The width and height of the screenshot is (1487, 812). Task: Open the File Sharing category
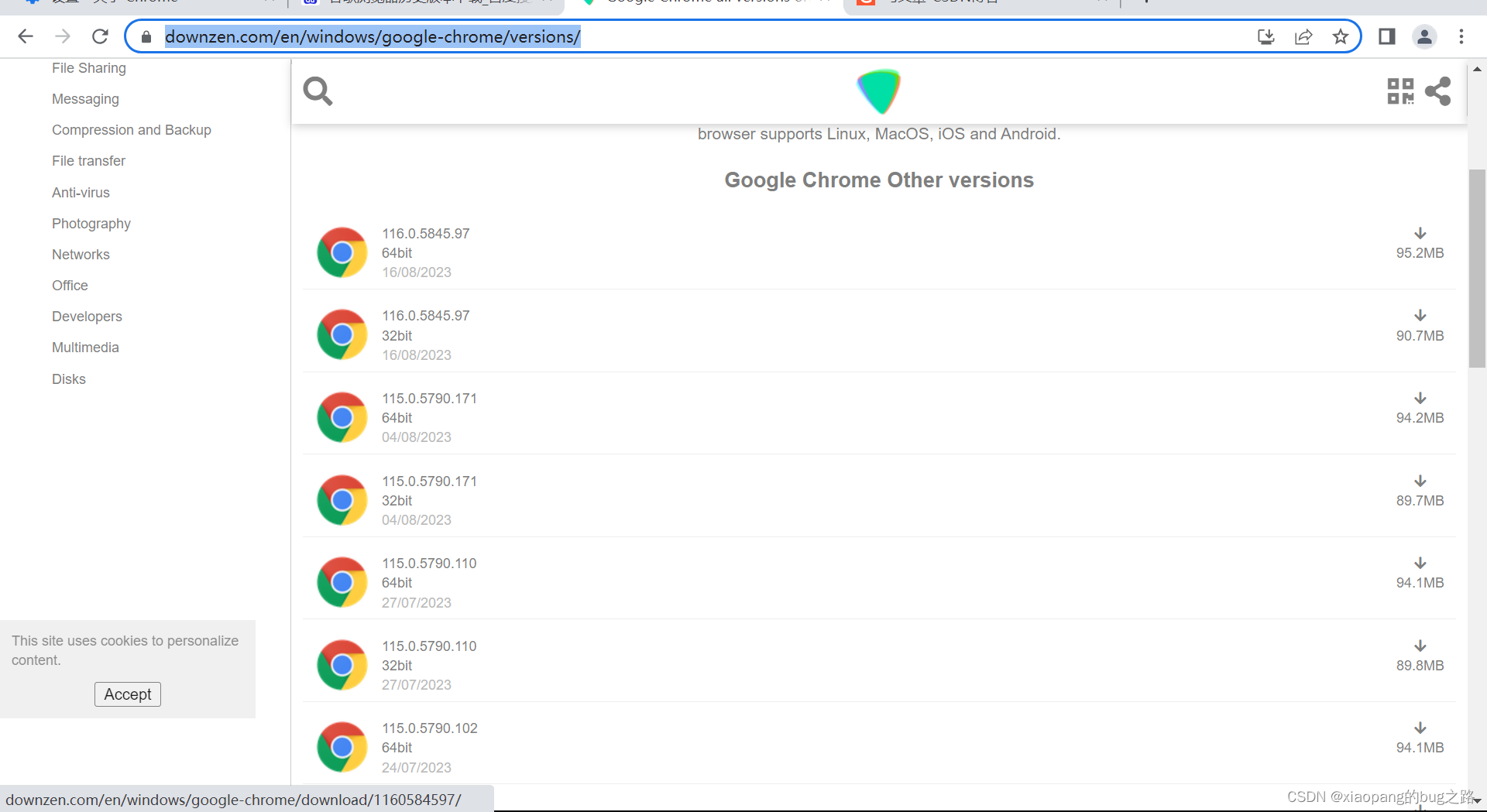coord(89,68)
